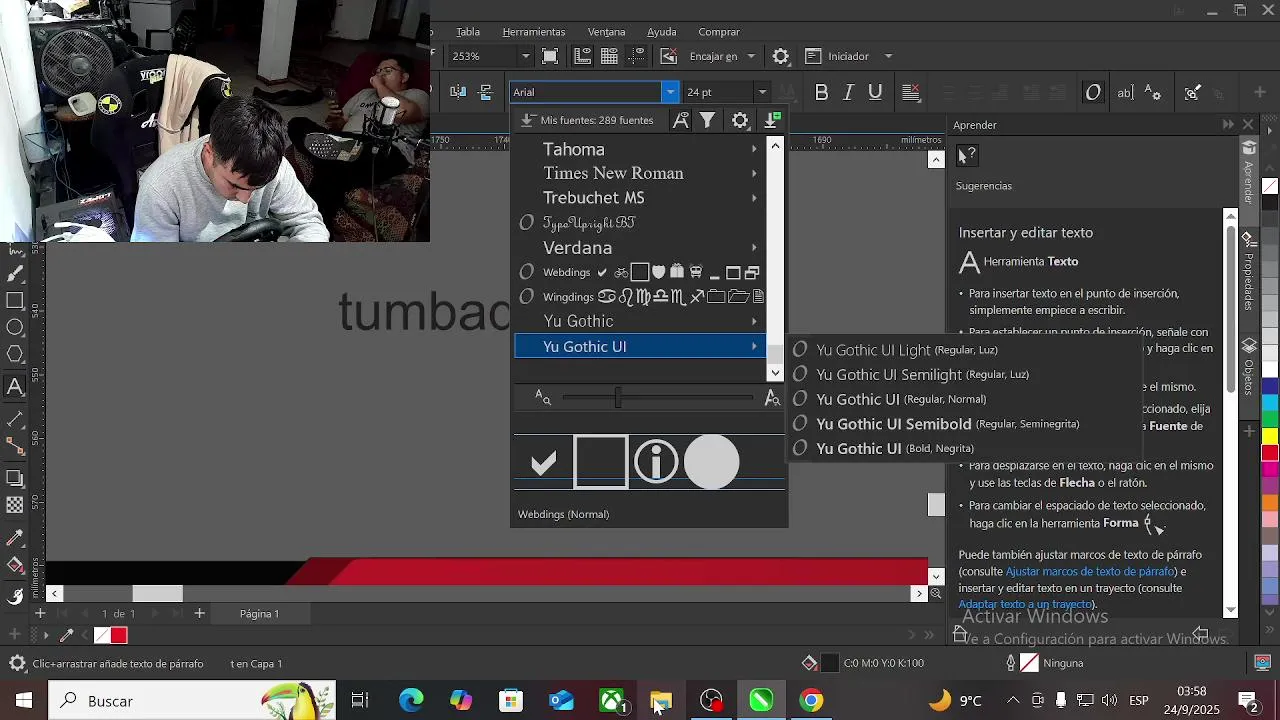
Task: Click the font preview 'A' icon in font list
Action: (x=681, y=120)
